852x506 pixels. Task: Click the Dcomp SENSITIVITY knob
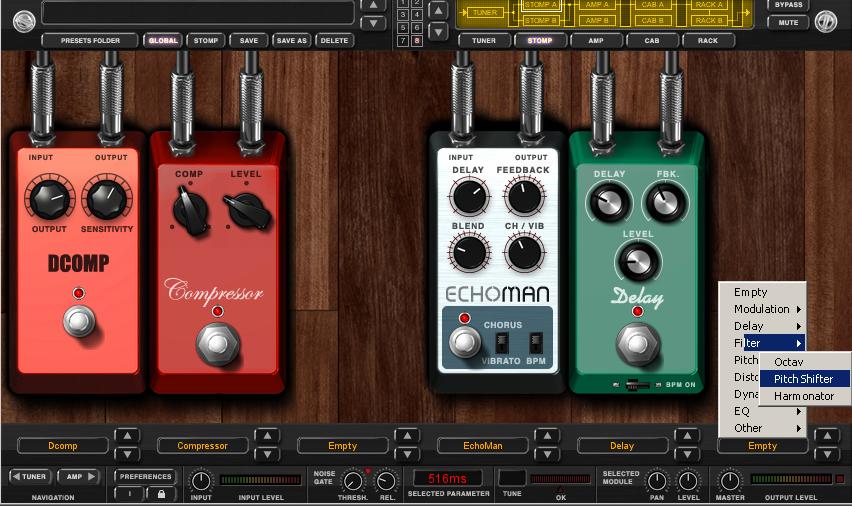[107, 198]
